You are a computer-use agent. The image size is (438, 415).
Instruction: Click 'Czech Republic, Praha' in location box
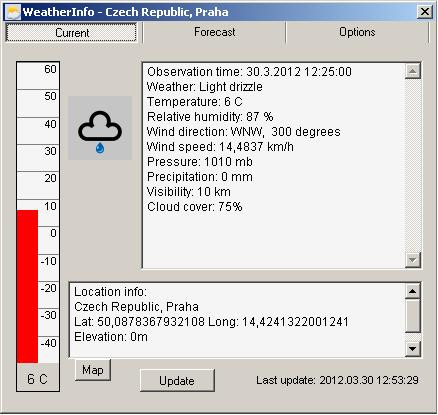pyautogui.click(x=136, y=307)
